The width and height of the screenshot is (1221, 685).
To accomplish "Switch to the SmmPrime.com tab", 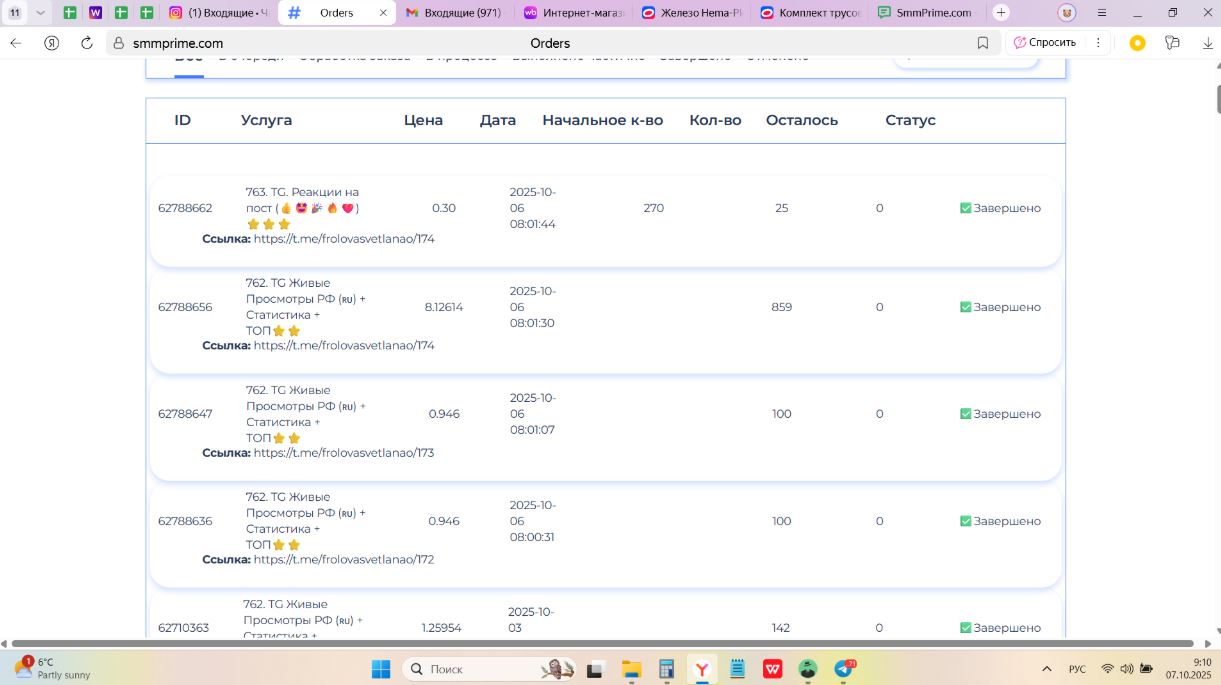I will 924,13.
